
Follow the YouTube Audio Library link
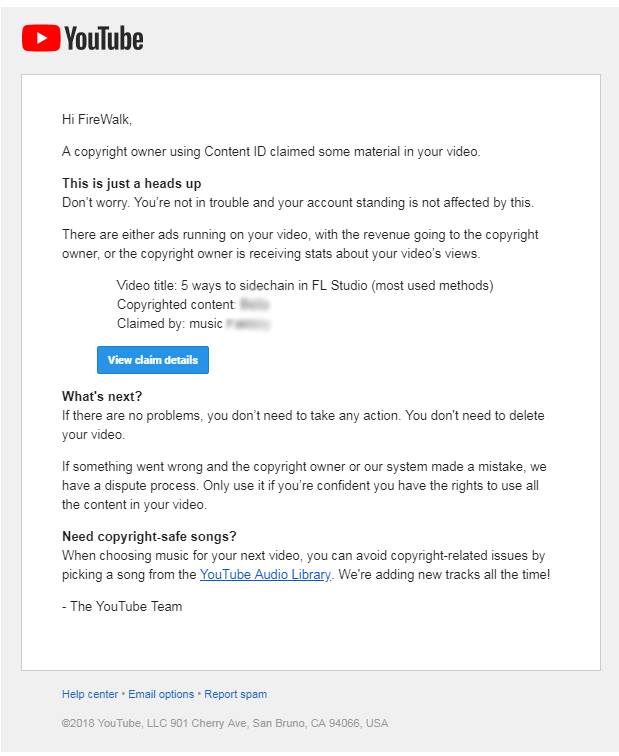coord(265,575)
